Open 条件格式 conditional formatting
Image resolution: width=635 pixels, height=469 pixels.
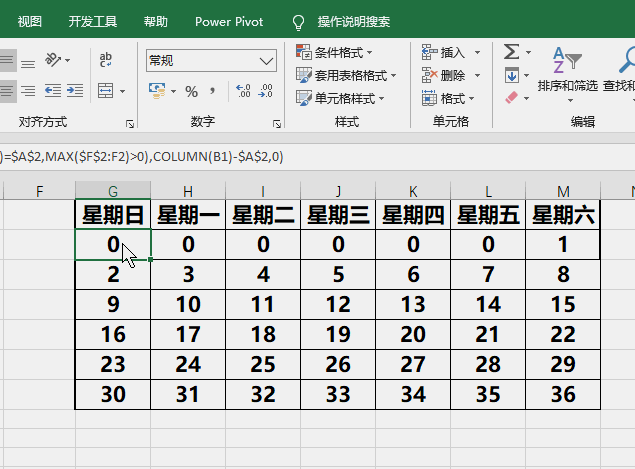[x=334, y=53]
